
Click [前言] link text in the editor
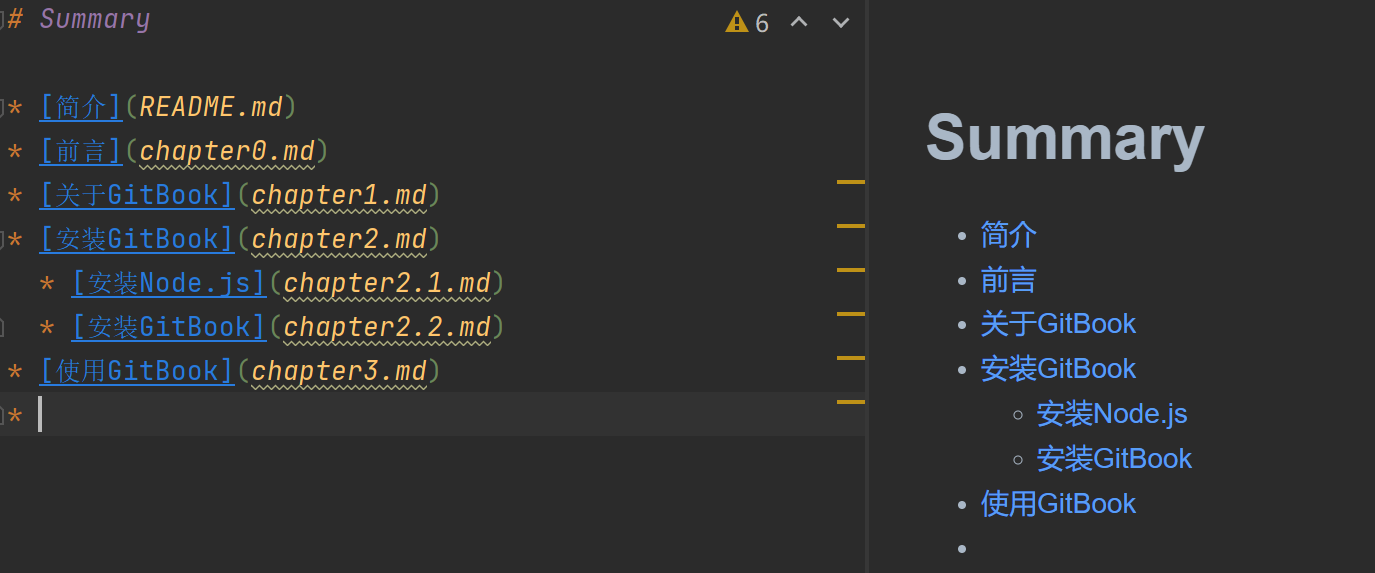pos(81,151)
